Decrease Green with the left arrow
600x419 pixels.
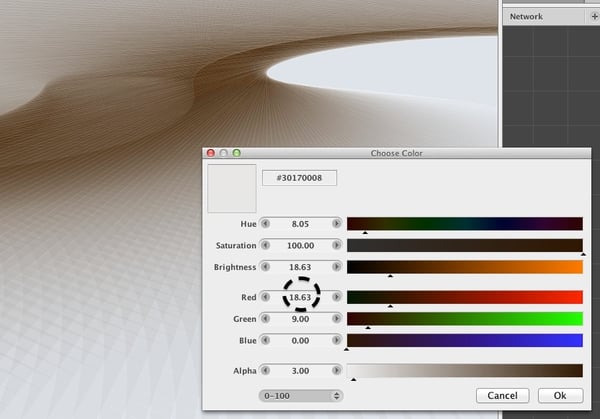click(265, 319)
